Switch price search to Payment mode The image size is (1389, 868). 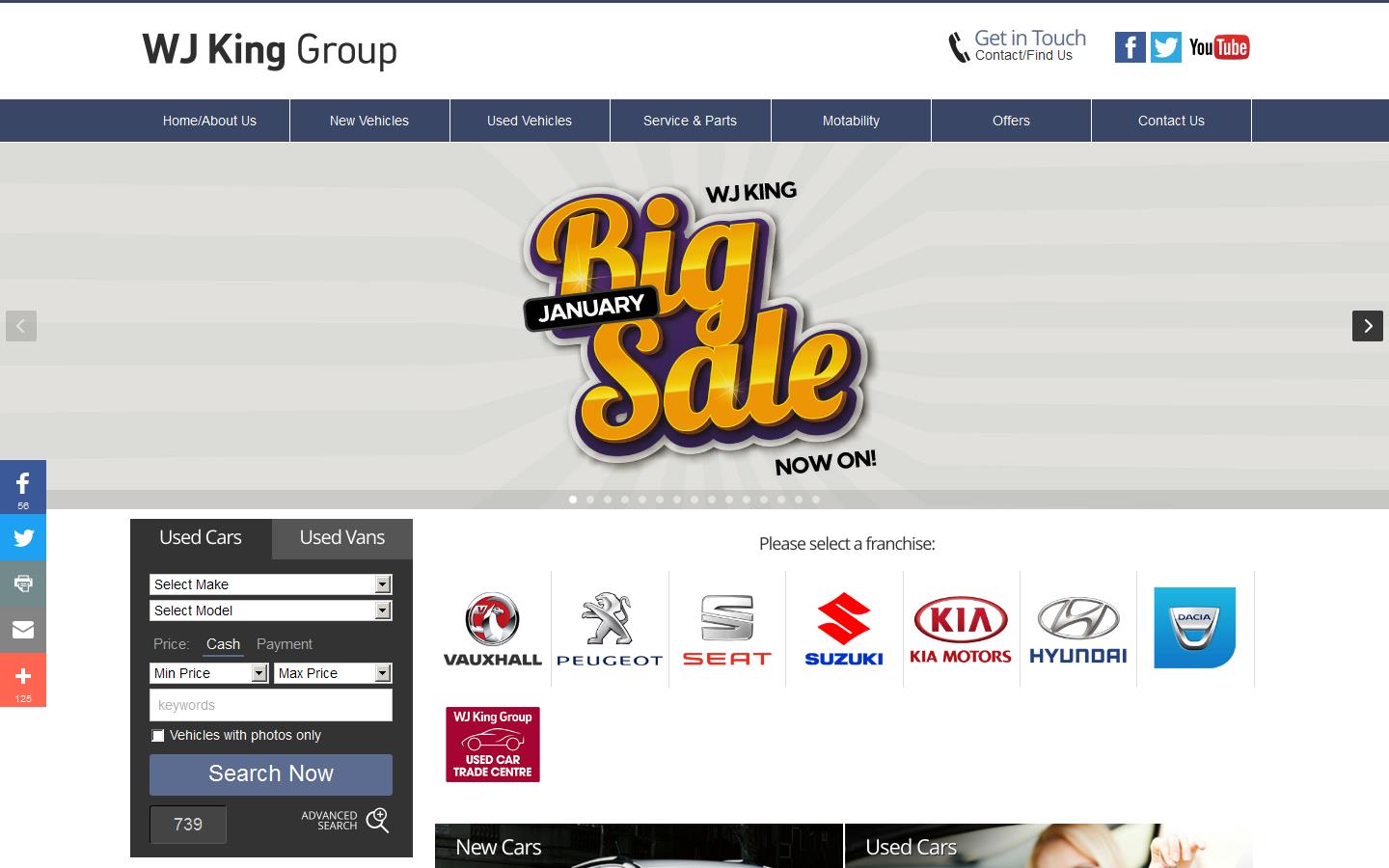(x=284, y=644)
